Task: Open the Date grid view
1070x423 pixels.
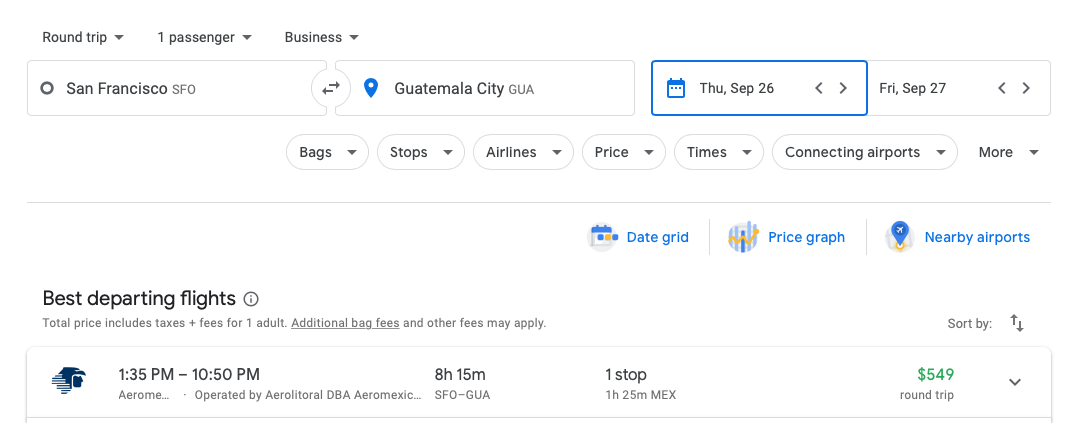Action: 640,237
